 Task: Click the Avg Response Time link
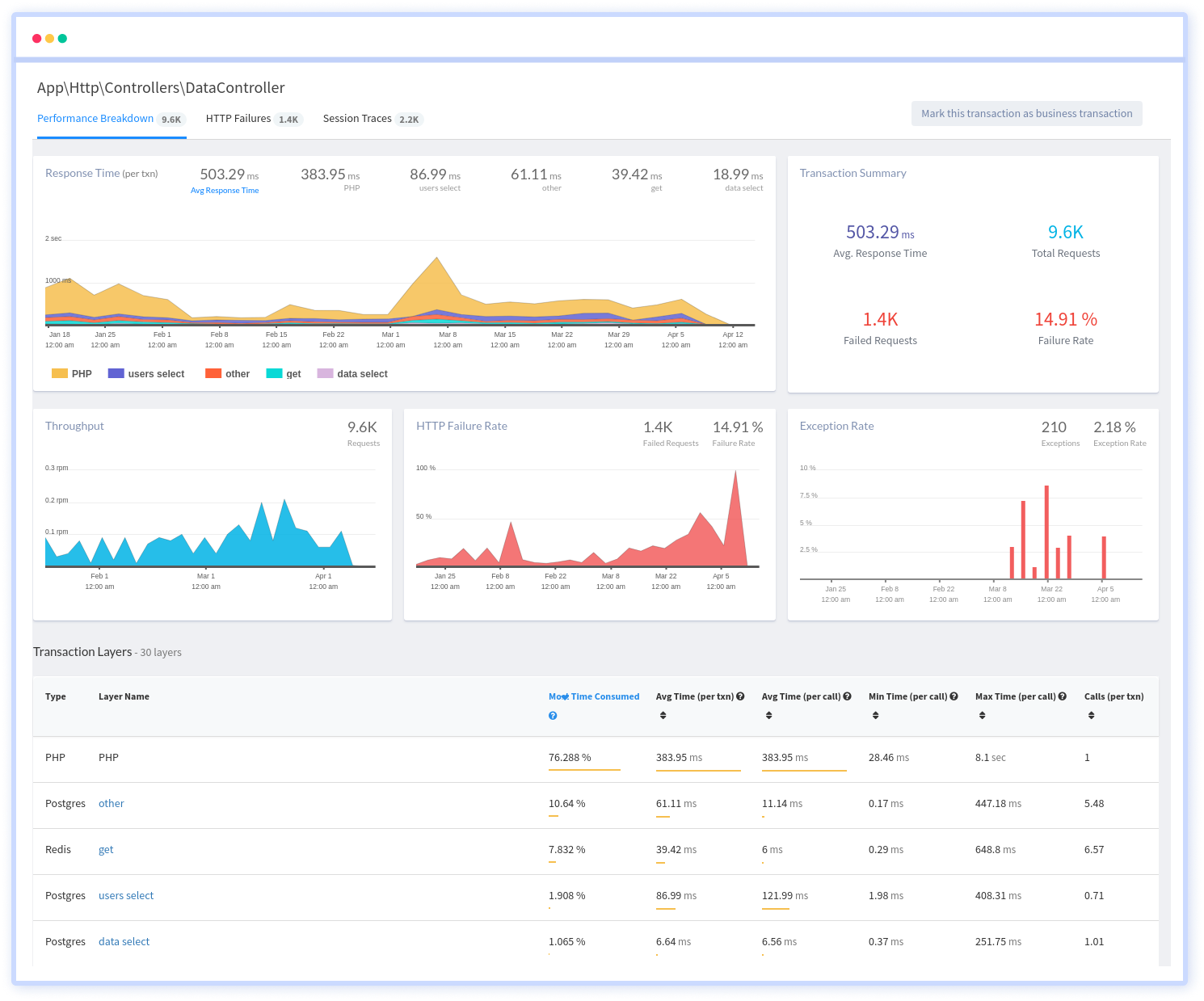pos(225,190)
